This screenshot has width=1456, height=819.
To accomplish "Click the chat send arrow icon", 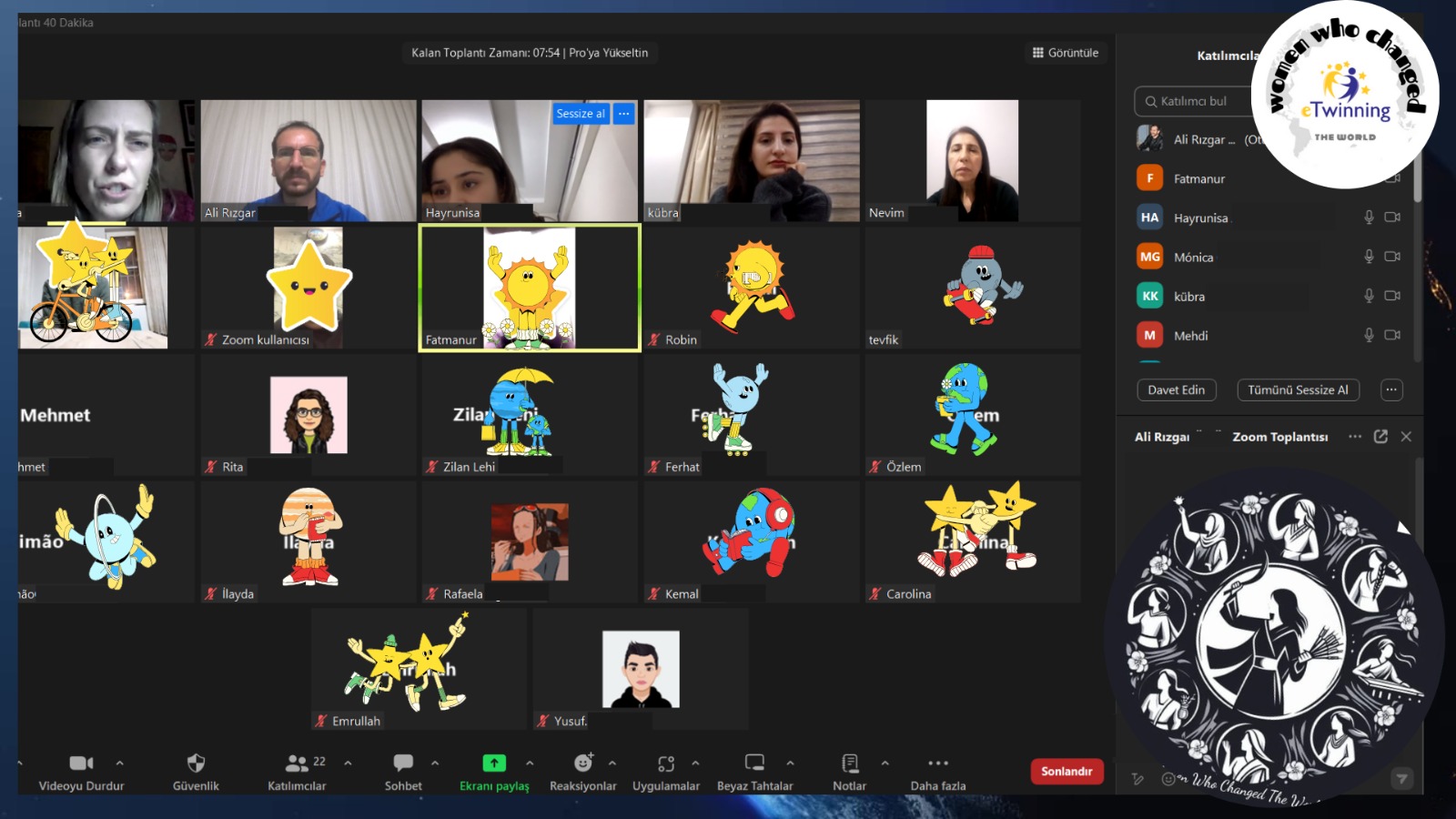I will point(1401,779).
